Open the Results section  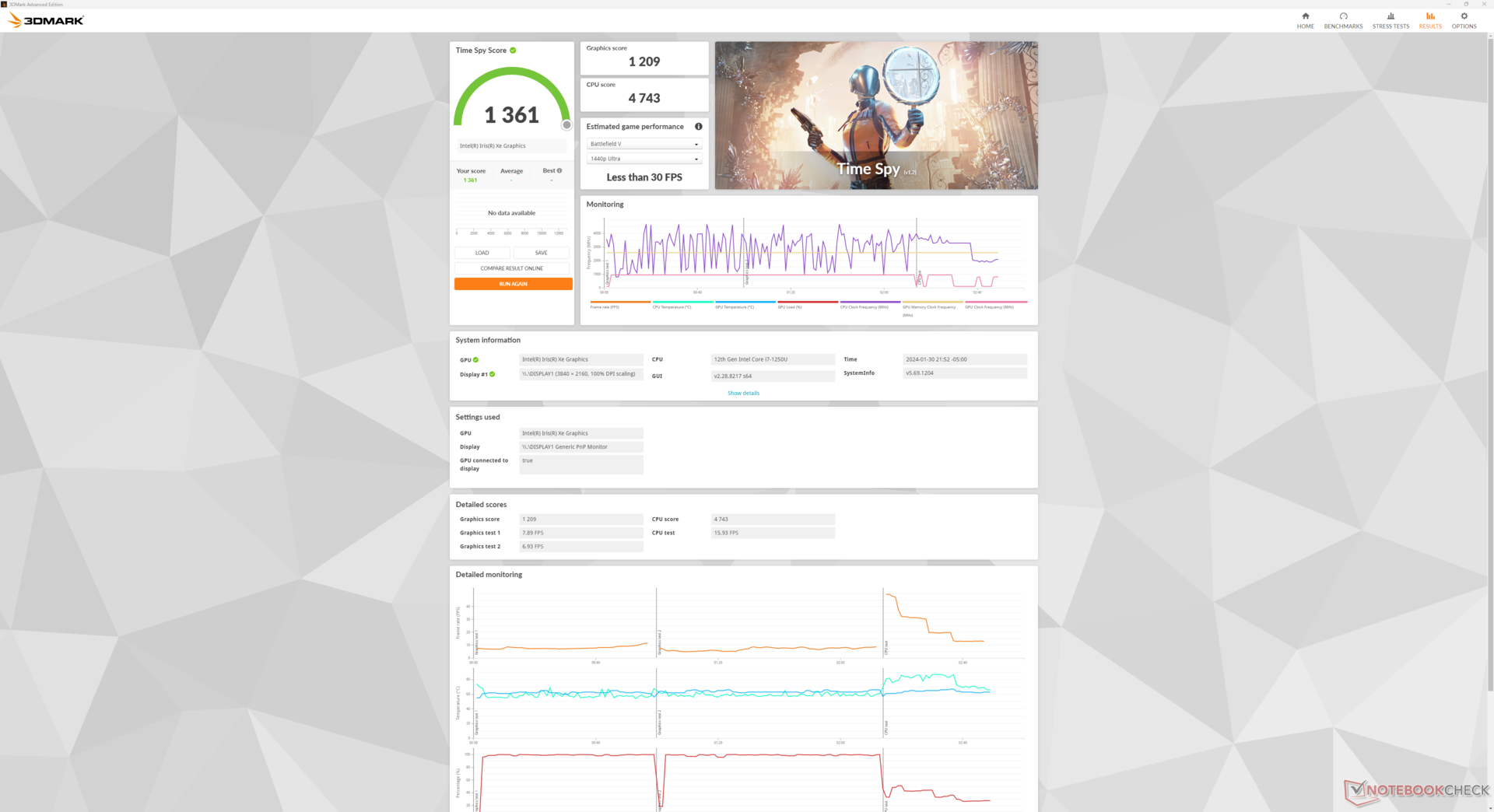pyautogui.click(x=1430, y=20)
